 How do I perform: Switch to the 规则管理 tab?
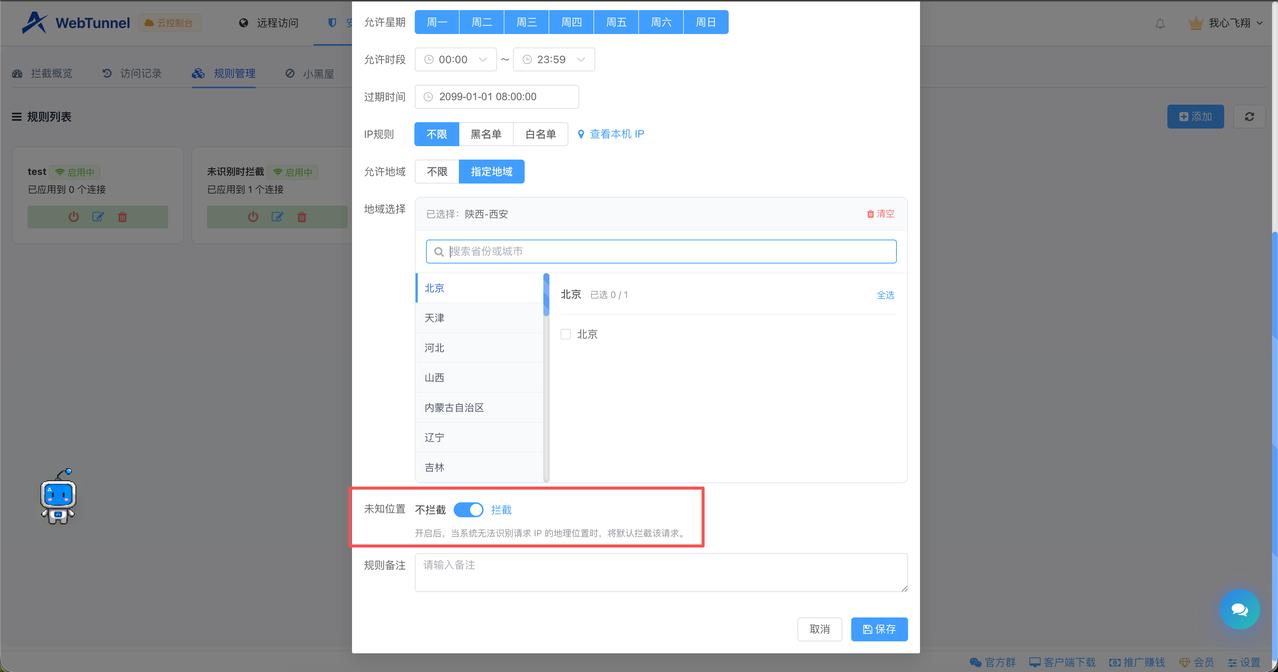224,73
